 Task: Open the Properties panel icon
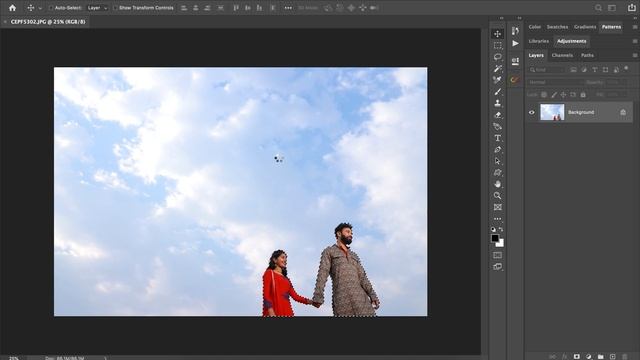point(515,61)
